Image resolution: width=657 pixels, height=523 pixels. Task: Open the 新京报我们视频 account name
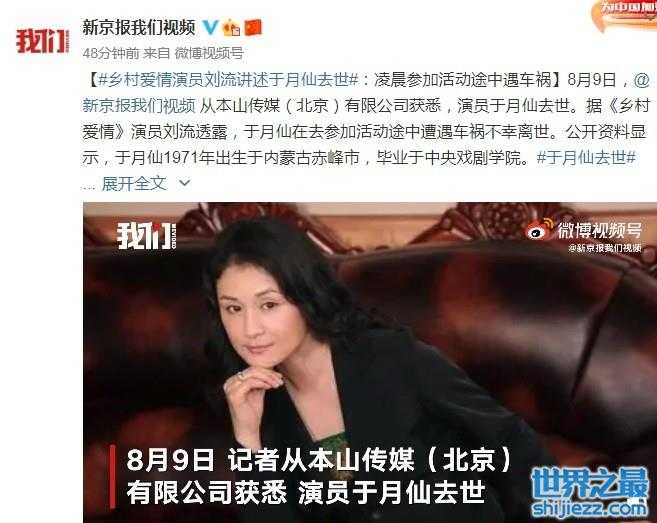[139, 28]
